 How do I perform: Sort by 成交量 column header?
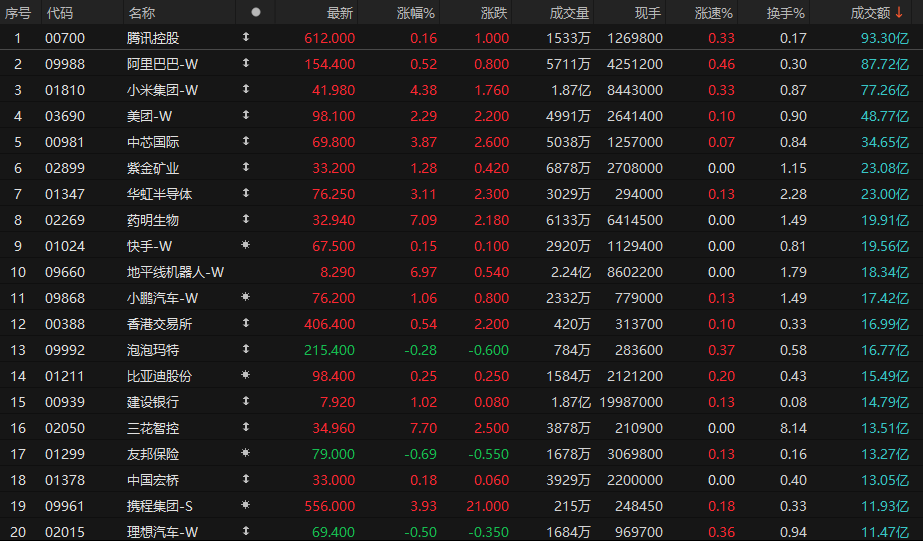(x=569, y=13)
